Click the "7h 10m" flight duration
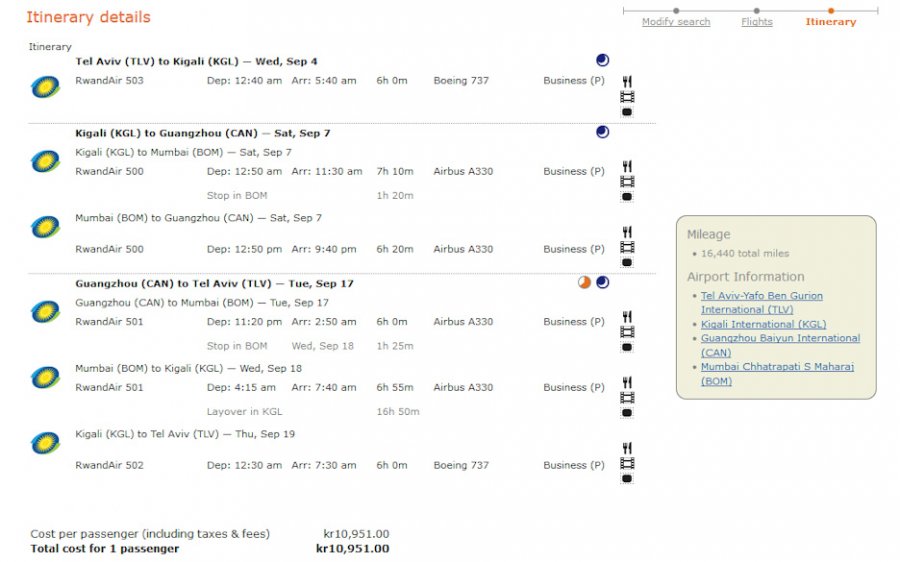The height and width of the screenshot is (562, 900). 395,171
